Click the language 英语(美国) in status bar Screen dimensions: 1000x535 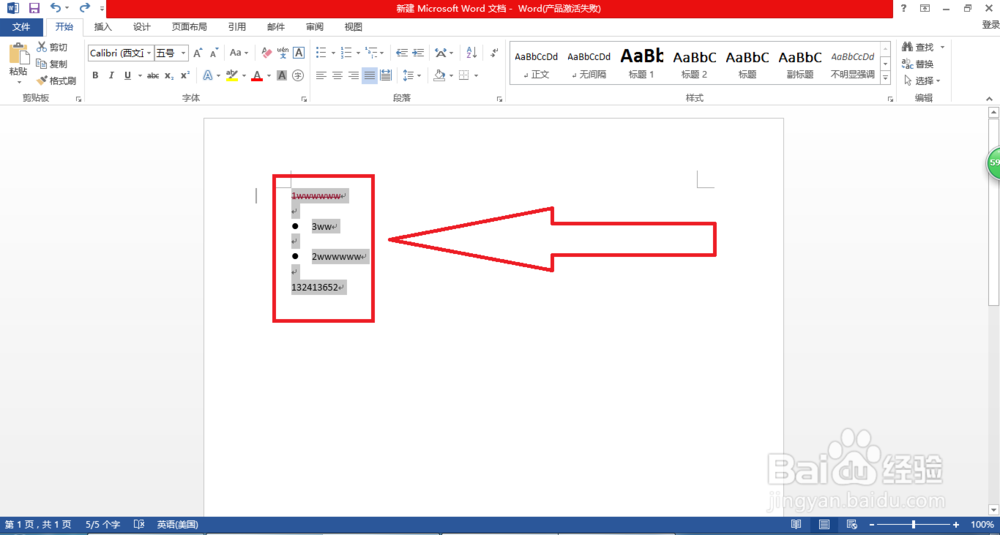point(177,525)
